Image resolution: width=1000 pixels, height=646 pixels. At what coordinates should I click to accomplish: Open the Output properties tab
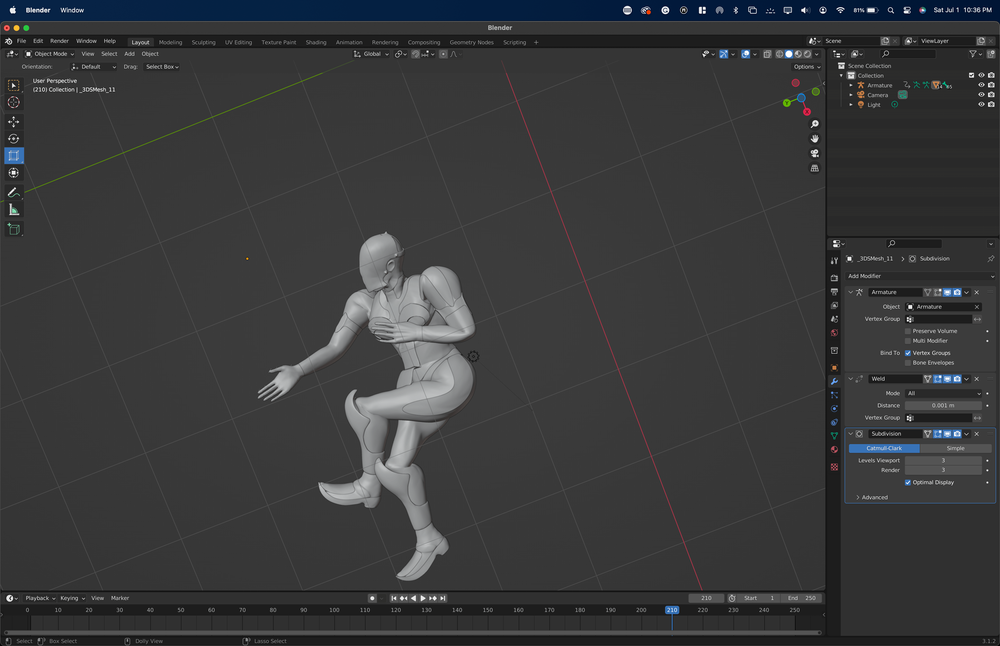[x=834, y=291]
